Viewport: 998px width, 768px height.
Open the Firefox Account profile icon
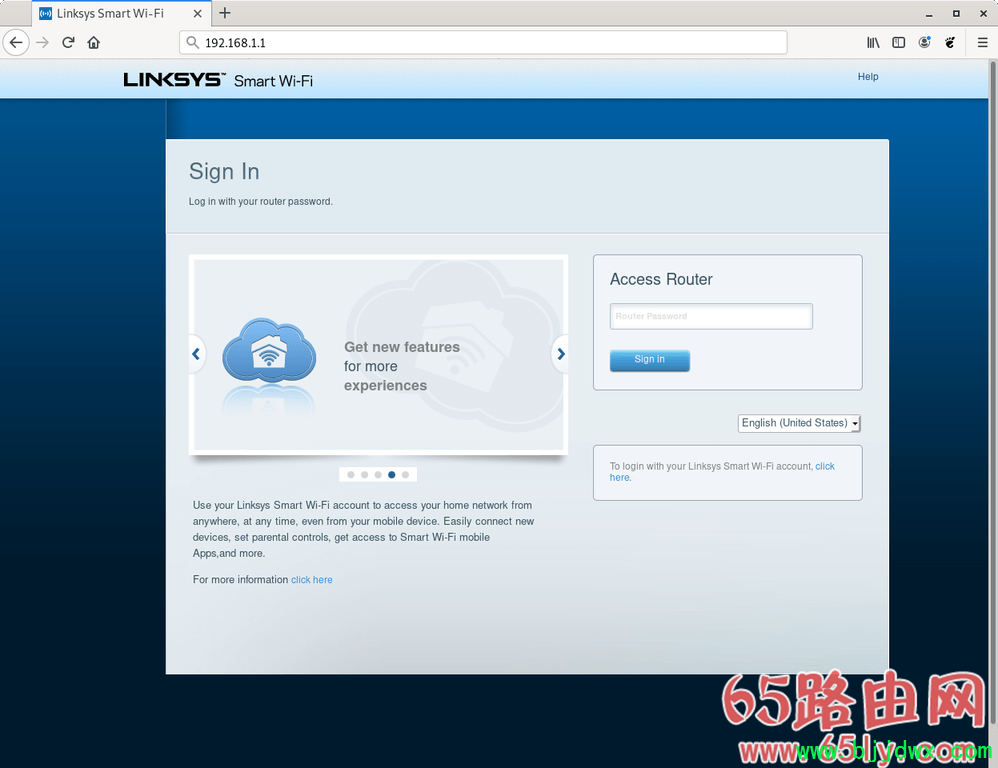(x=924, y=43)
